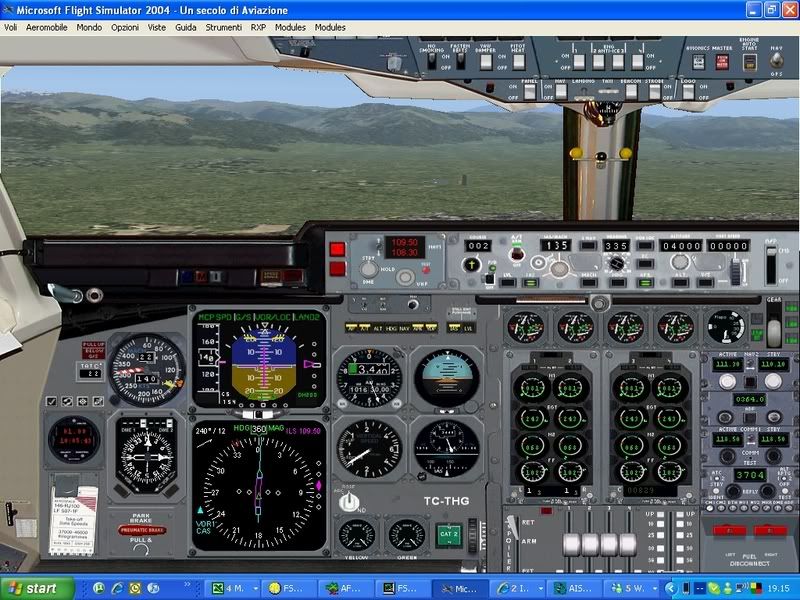800x600 pixels.
Task: Click the Windows start button
Action: [x=37, y=588]
